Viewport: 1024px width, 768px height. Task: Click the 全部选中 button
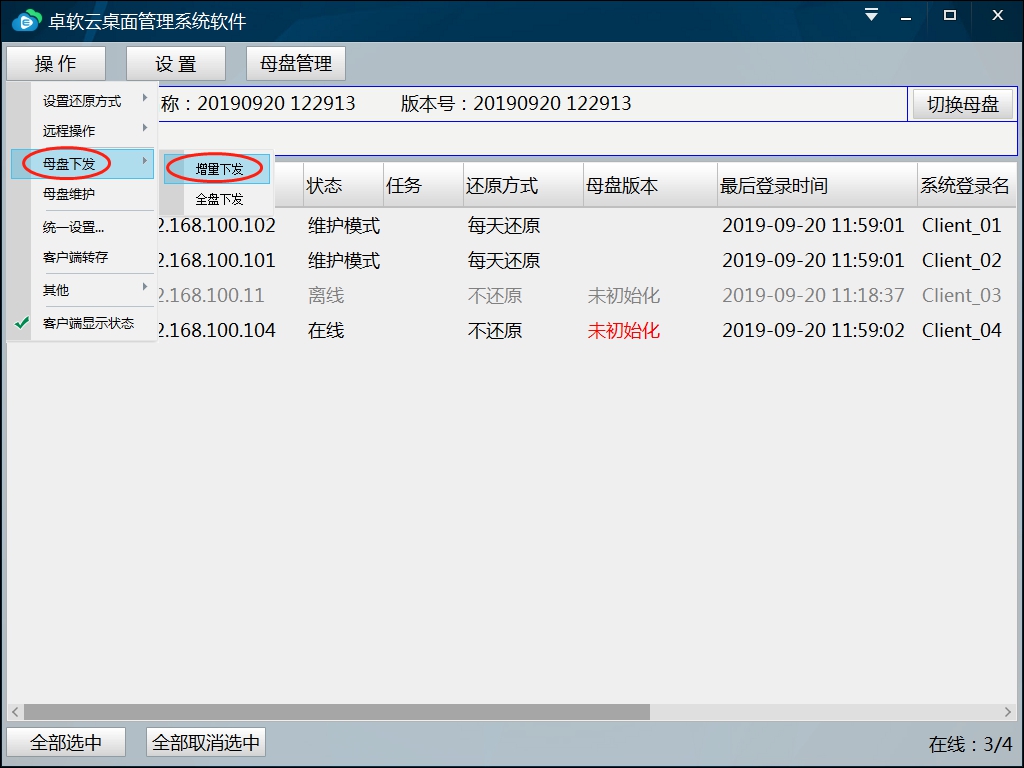tap(66, 743)
